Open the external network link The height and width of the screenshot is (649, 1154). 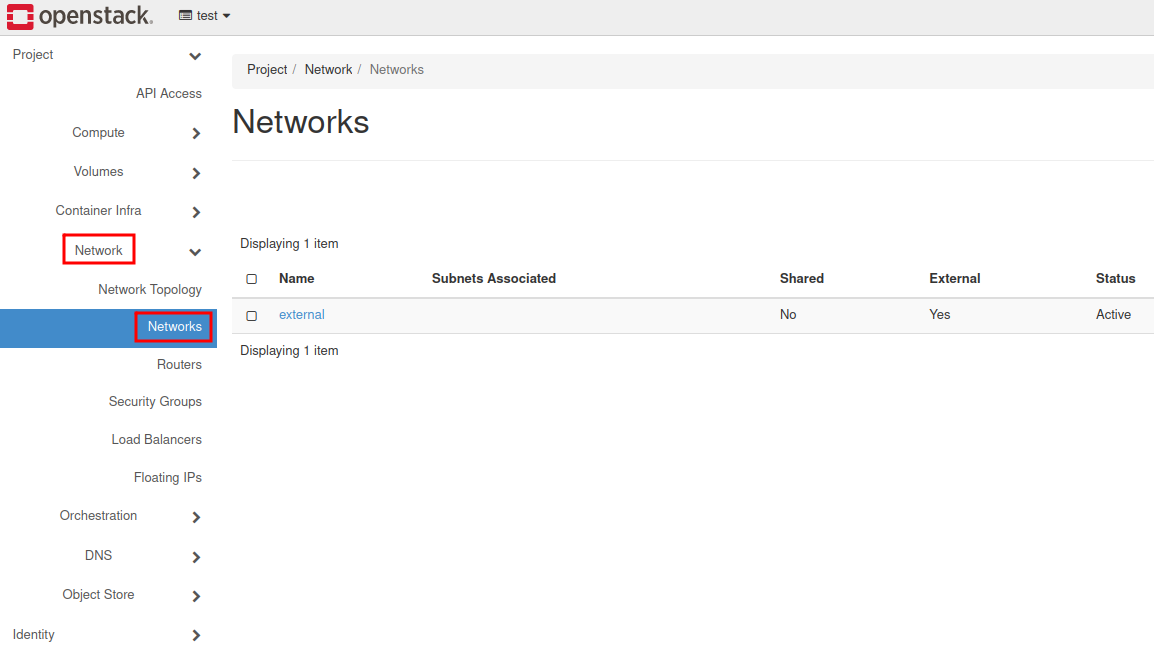pyautogui.click(x=301, y=315)
